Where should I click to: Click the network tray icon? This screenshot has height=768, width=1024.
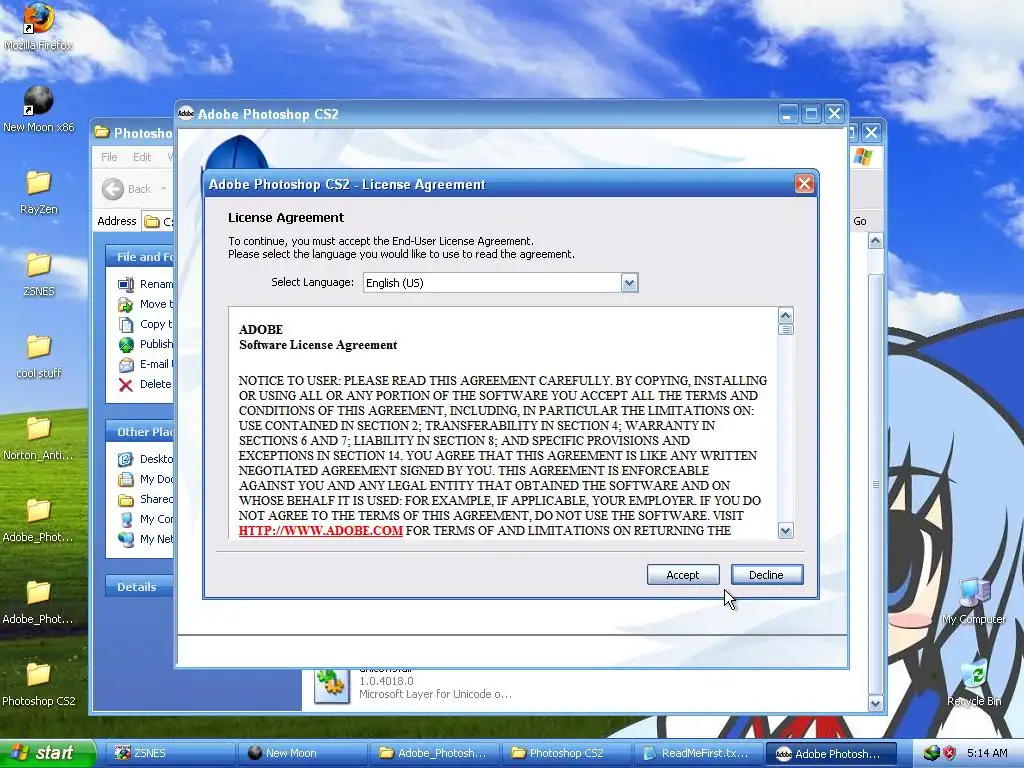(x=931, y=753)
